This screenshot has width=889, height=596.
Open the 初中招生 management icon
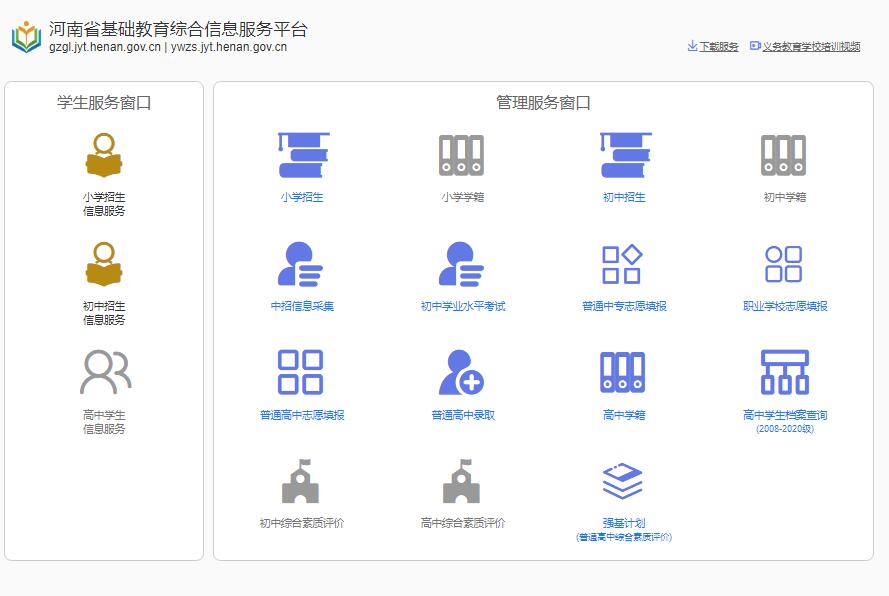[x=624, y=156]
